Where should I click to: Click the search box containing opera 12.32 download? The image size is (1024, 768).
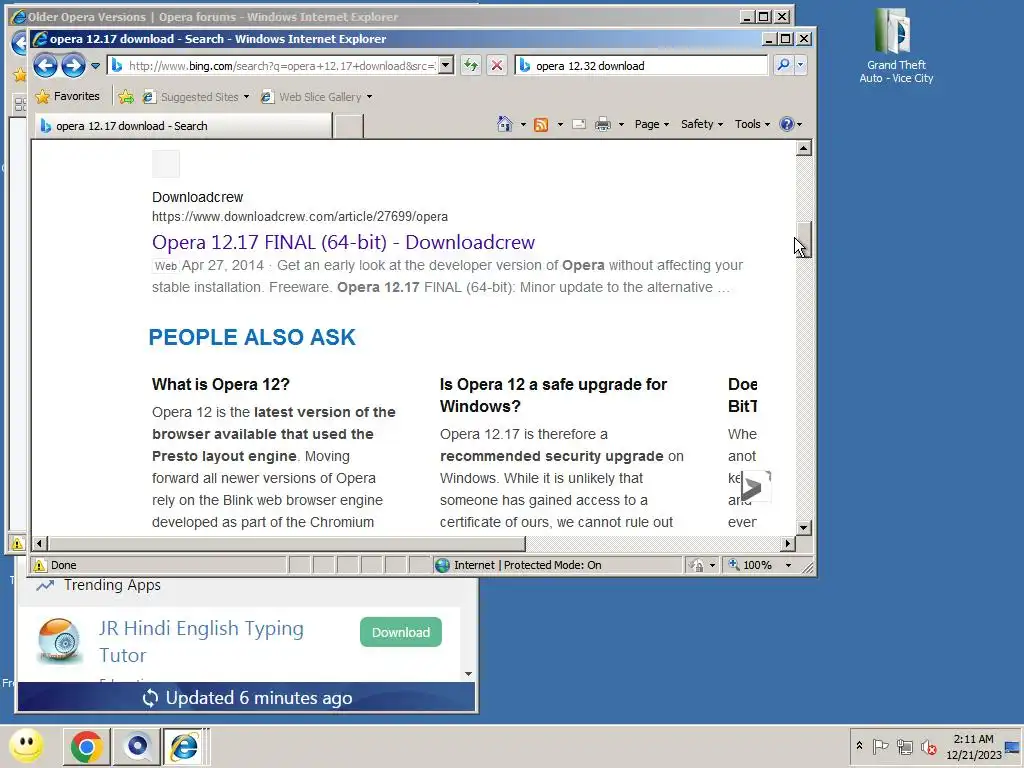[641, 65]
